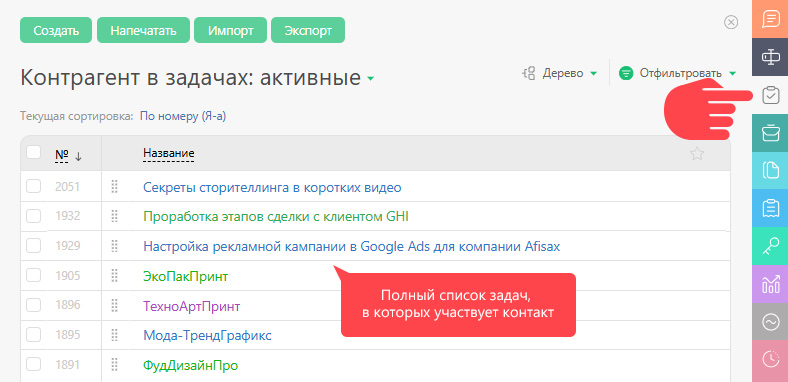Grab the drag handle of task 1932
Viewport: 788px width, 382px height.
pos(114,217)
